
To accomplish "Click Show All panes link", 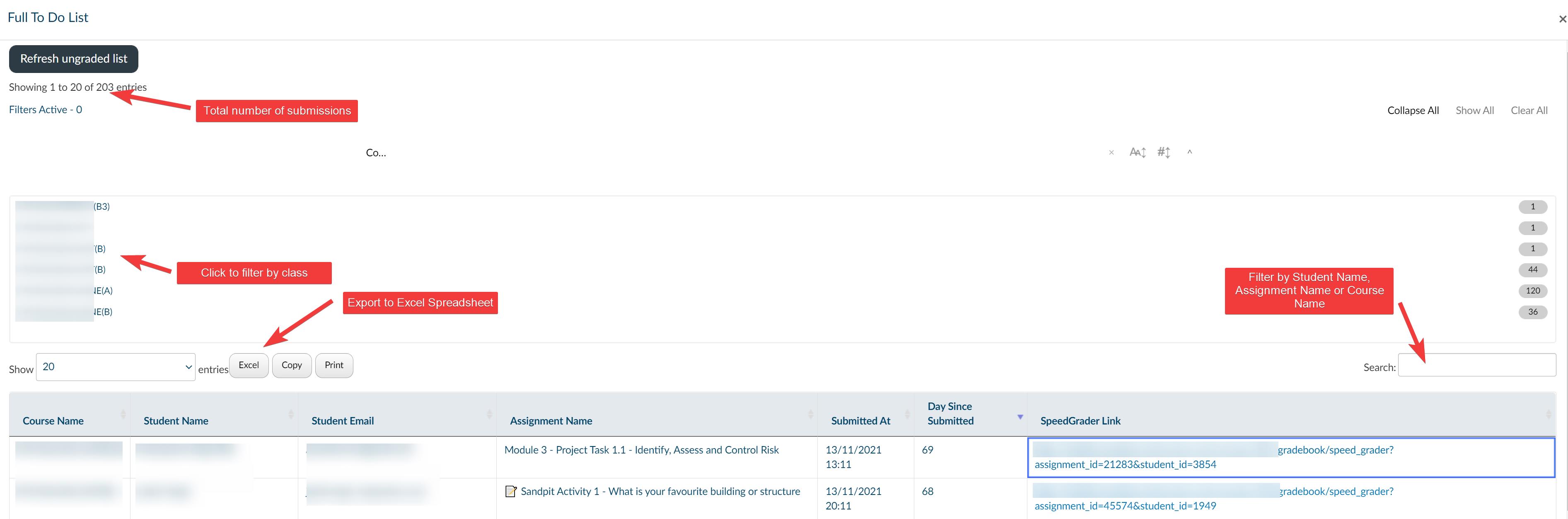I will [x=1474, y=110].
